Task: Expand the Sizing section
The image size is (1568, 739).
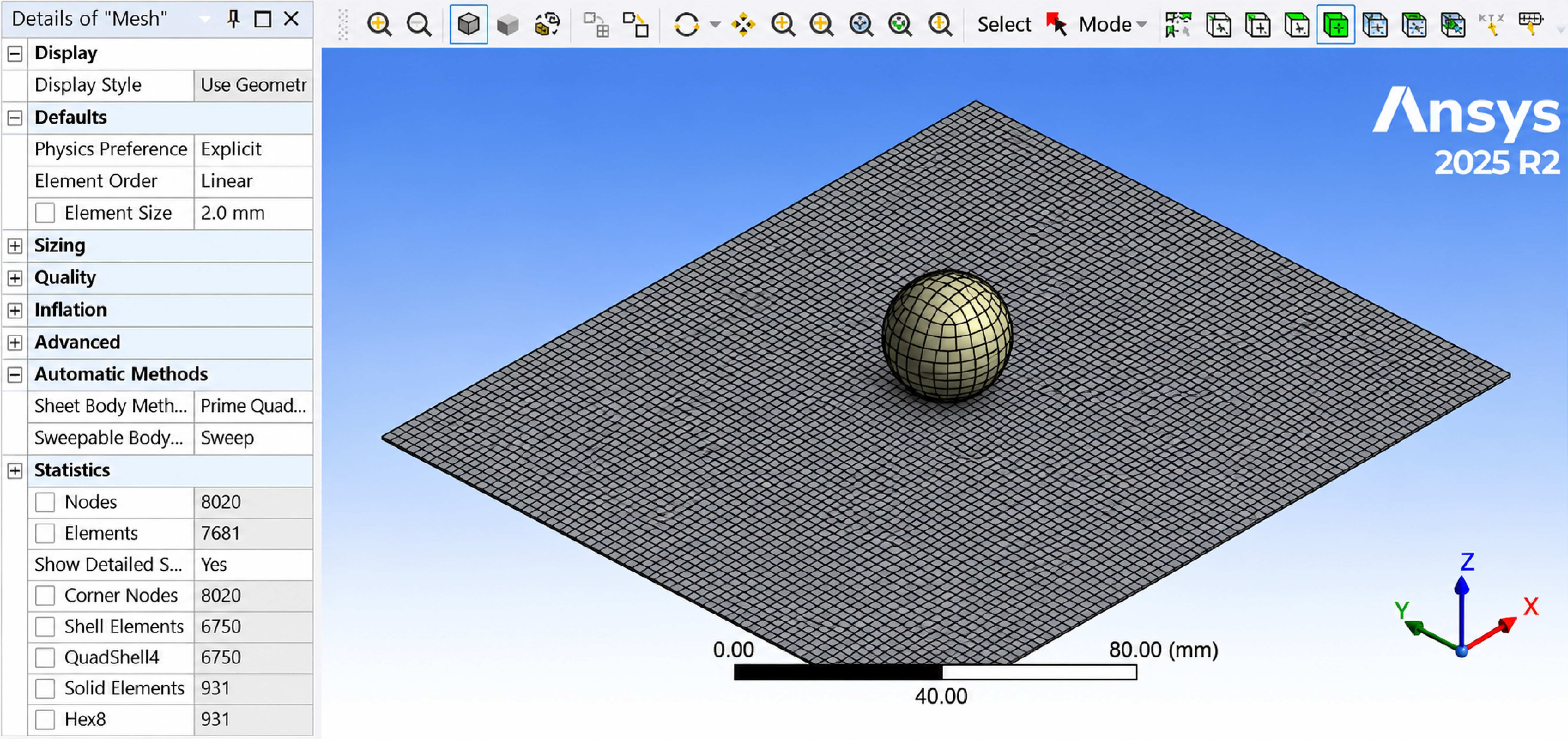Action: pyautogui.click(x=15, y=246)
